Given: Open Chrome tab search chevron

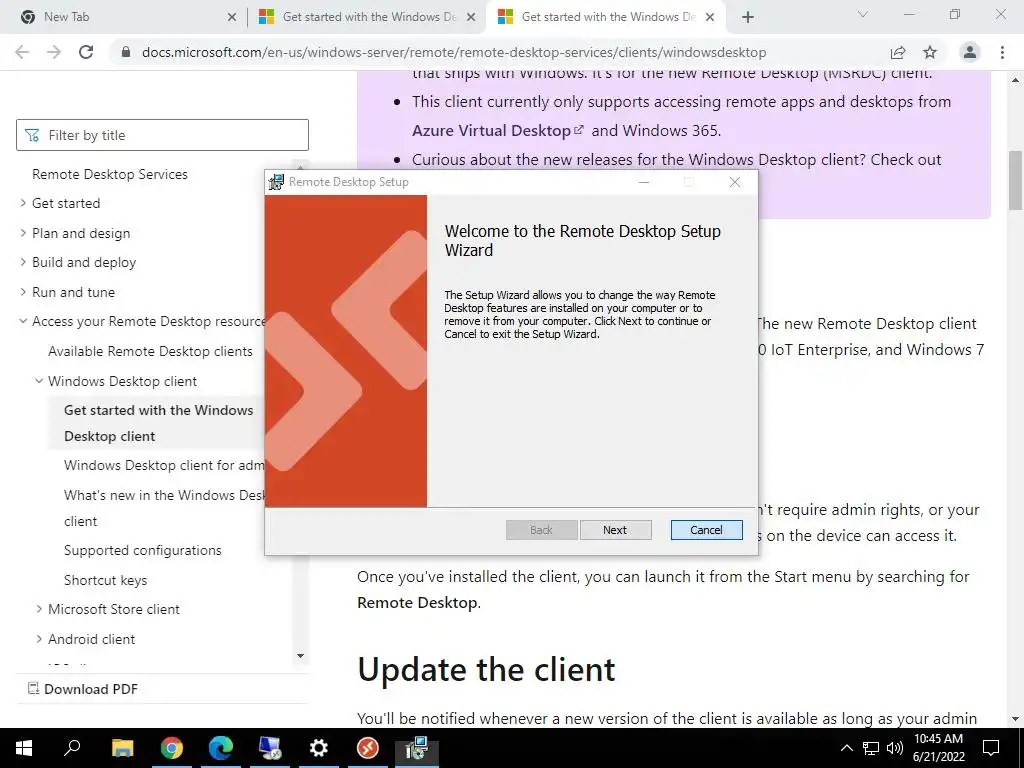Looking at the screenshot, I should [x=863, y=14].
